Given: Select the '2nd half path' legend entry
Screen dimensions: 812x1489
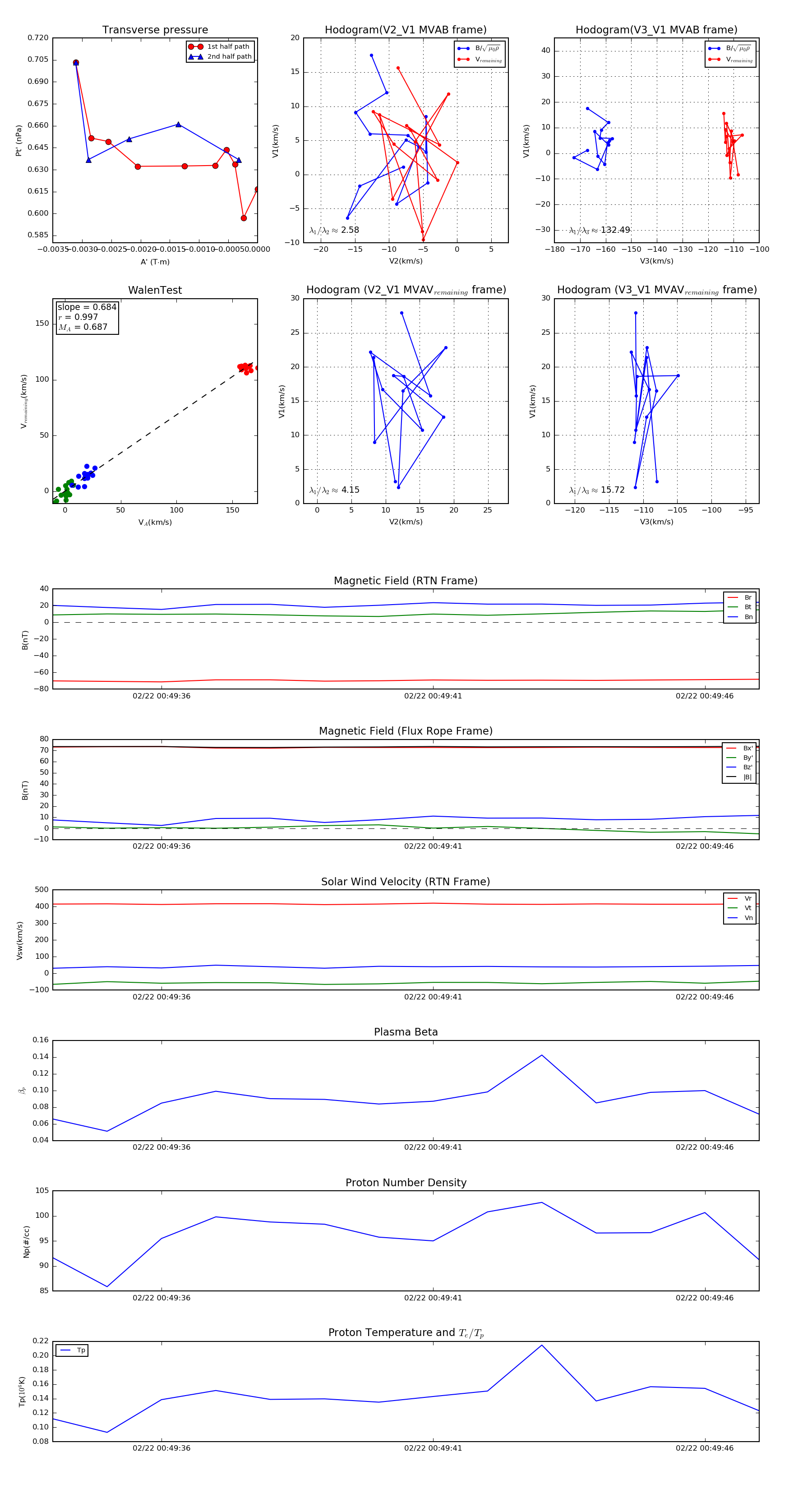Looking at the screenshot, I should [x=220, y=57].
